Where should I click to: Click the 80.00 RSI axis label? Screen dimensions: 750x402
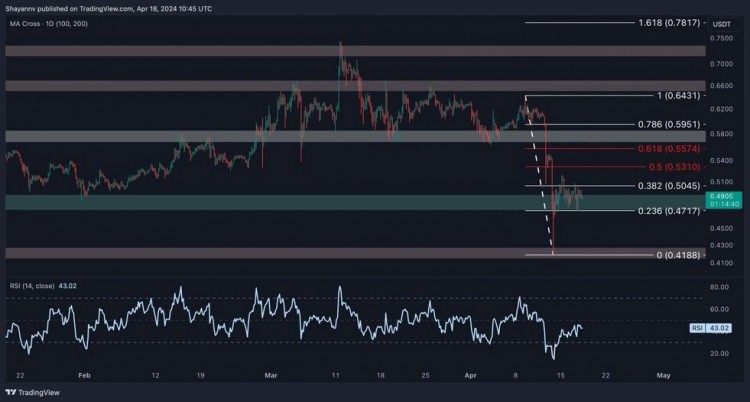pyautogui.click(x=719, y=287)
